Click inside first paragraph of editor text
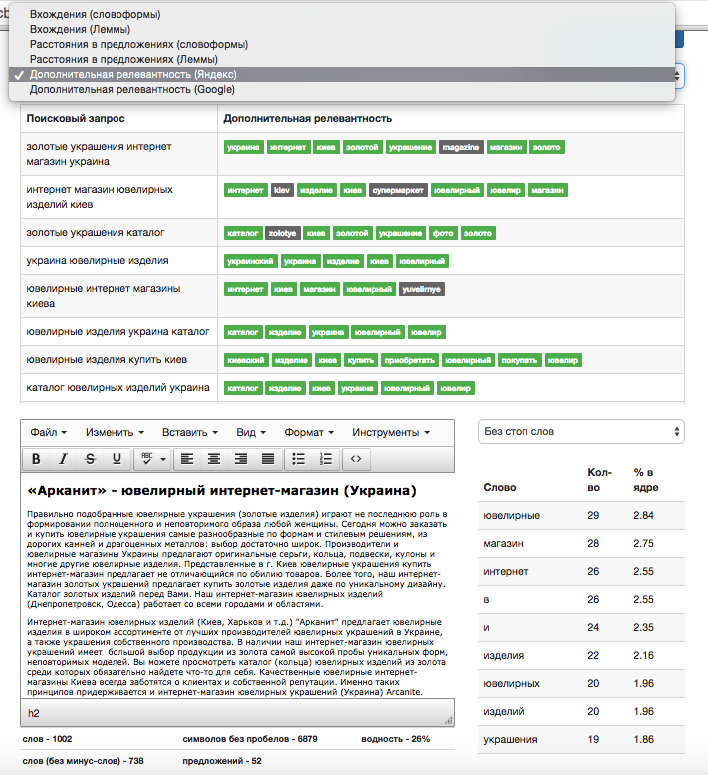Viewport: 708px width, 775px height. pos(237,559)
